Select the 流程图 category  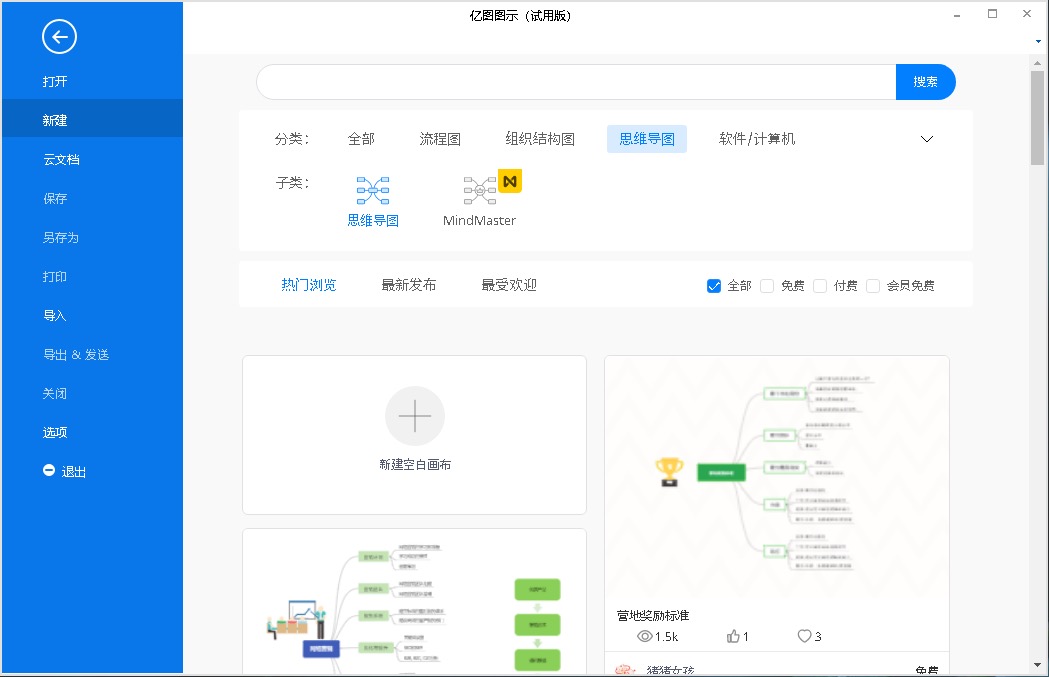point(440,139)
